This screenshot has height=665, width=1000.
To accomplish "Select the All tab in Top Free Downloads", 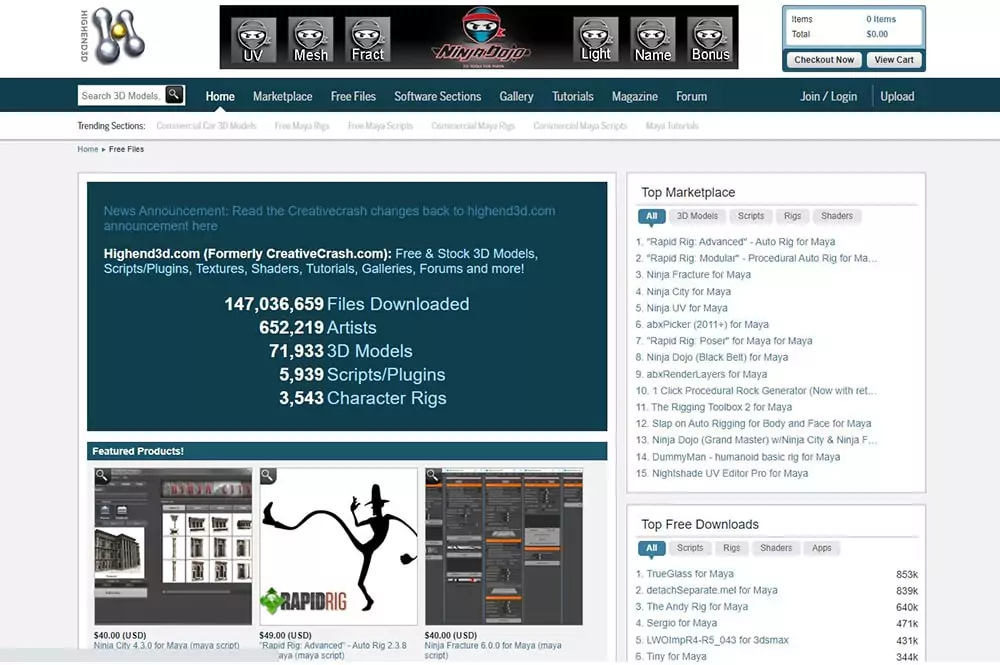I will pos(651,548).
